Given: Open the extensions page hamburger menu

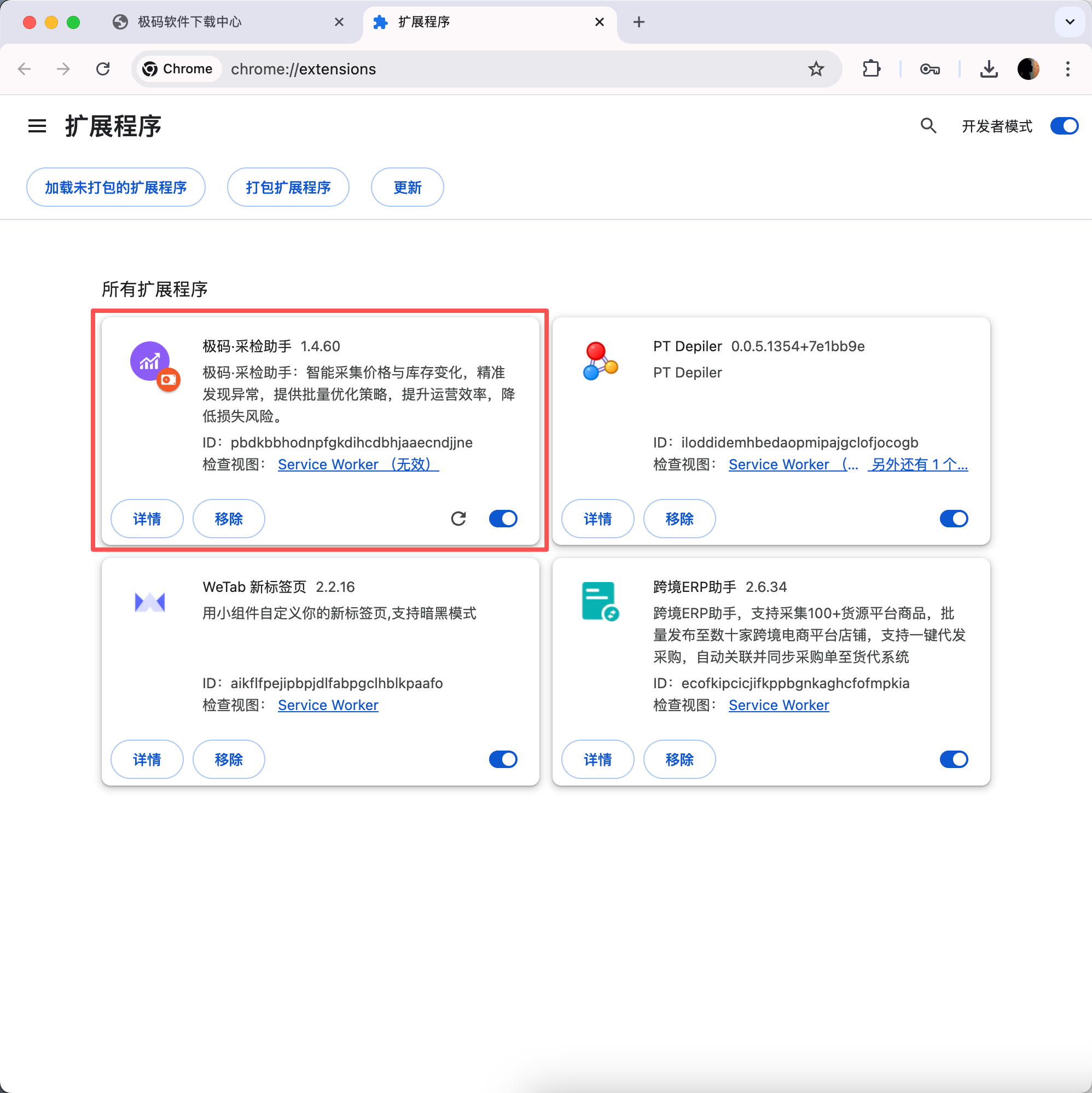Looking at the screenshot, I should pyautogui.click(x=36, y=126).
